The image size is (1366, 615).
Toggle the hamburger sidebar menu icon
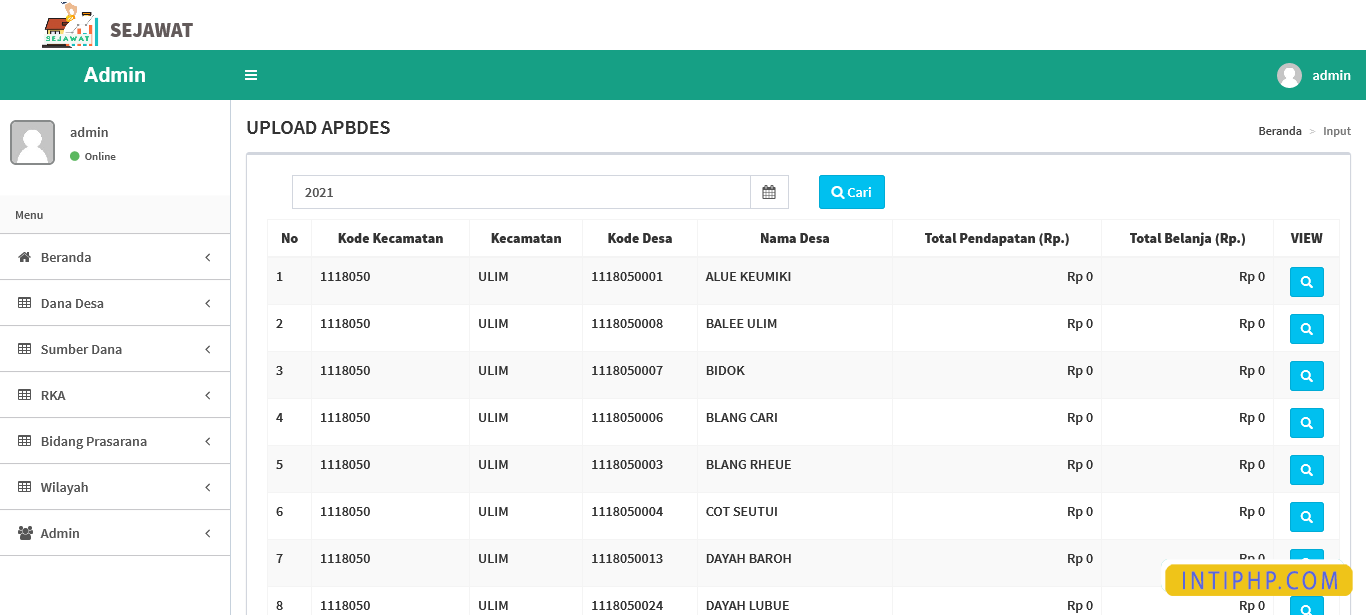coord(251,75)
